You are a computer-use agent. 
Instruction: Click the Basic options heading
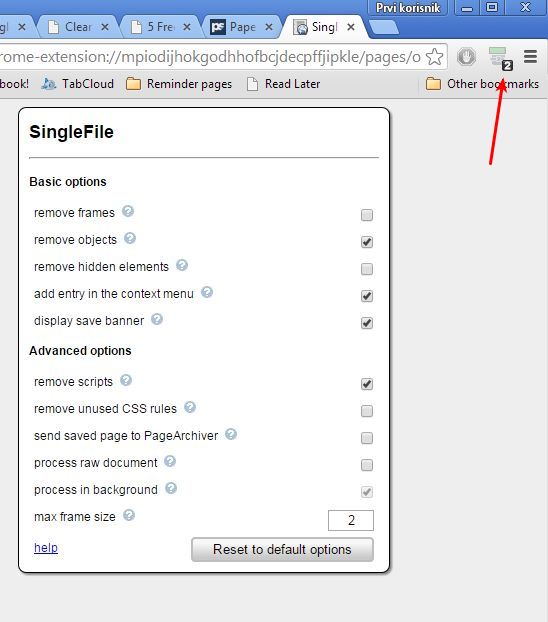click(x=68, y=182)
